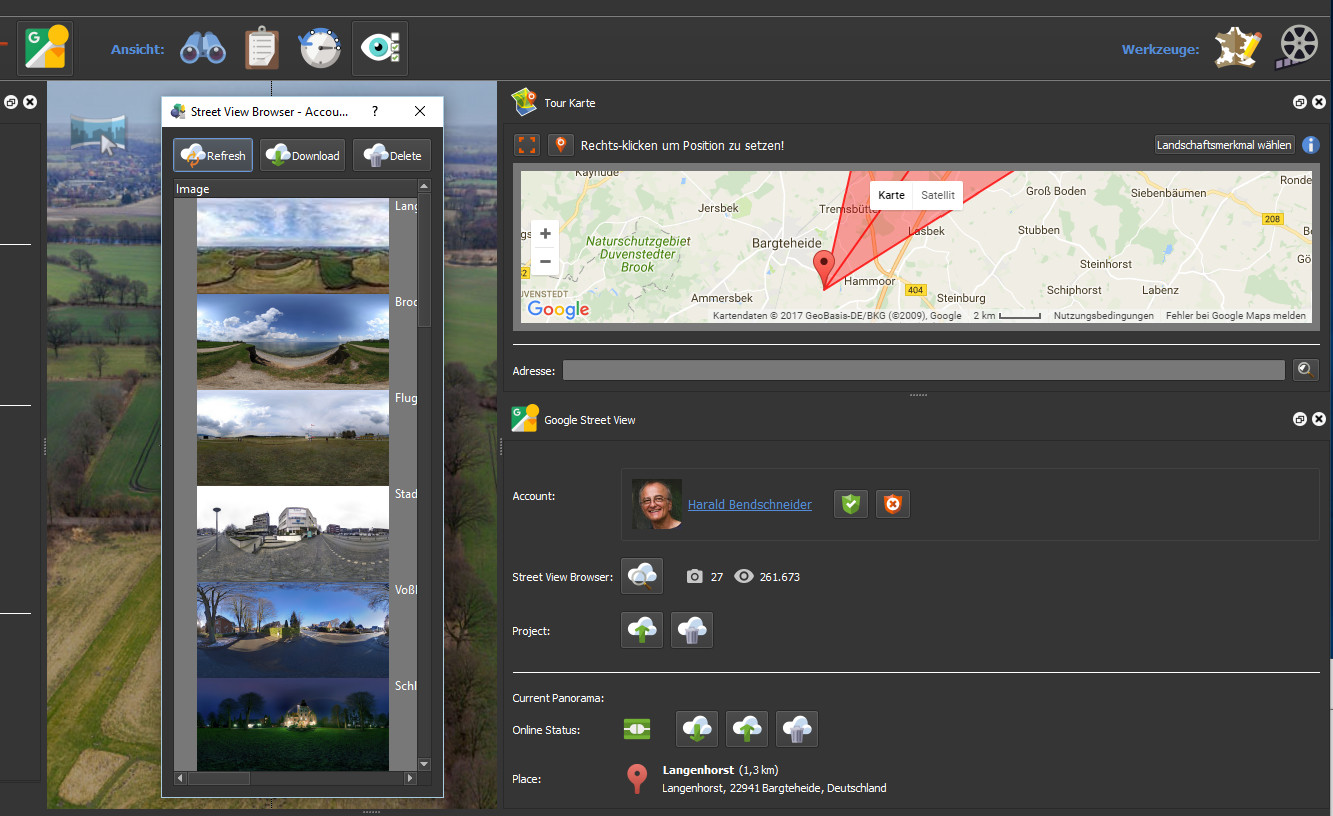Select the Karte map tab
Image resolution: width=1333 pixels, height=816 pixels.
click(x=891, y=195)
